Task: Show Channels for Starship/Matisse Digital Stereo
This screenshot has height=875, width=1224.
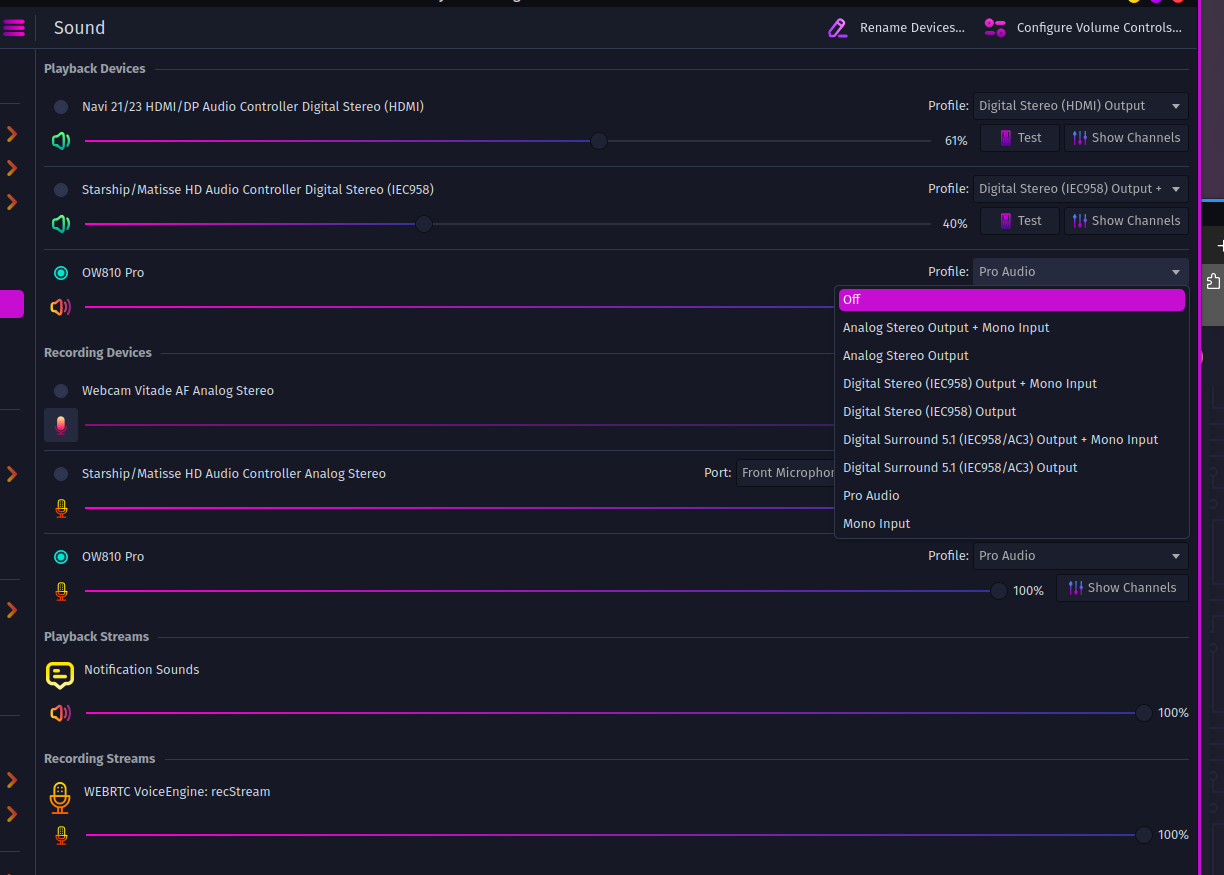Action: (x=1126, y=221)
